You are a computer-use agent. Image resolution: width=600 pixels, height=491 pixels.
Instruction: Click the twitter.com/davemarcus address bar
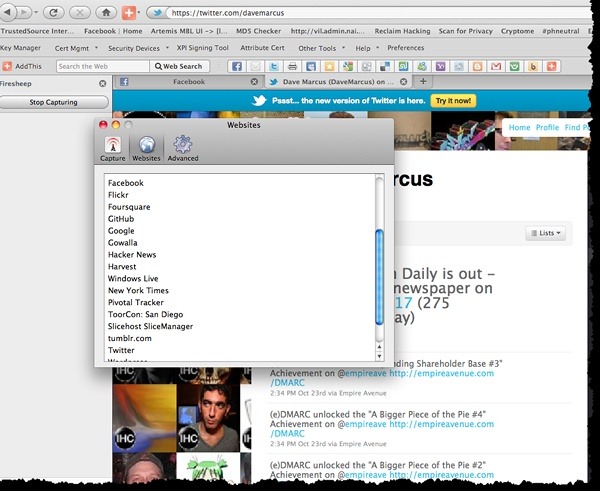click(x=379, y=13)
